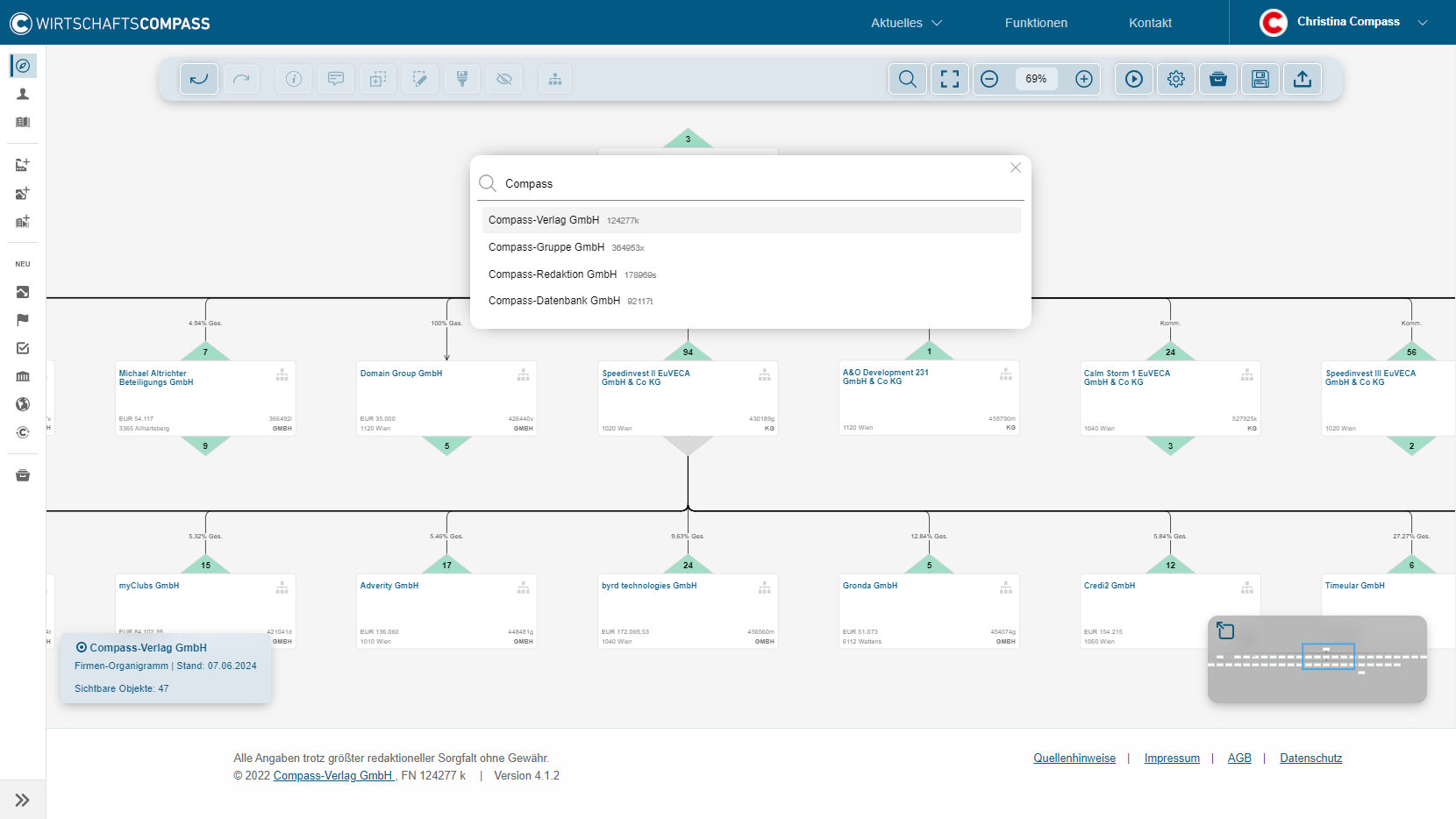
Task: Expand the children triangle 5 below Domain Group
Action: (x=446, y=445)
